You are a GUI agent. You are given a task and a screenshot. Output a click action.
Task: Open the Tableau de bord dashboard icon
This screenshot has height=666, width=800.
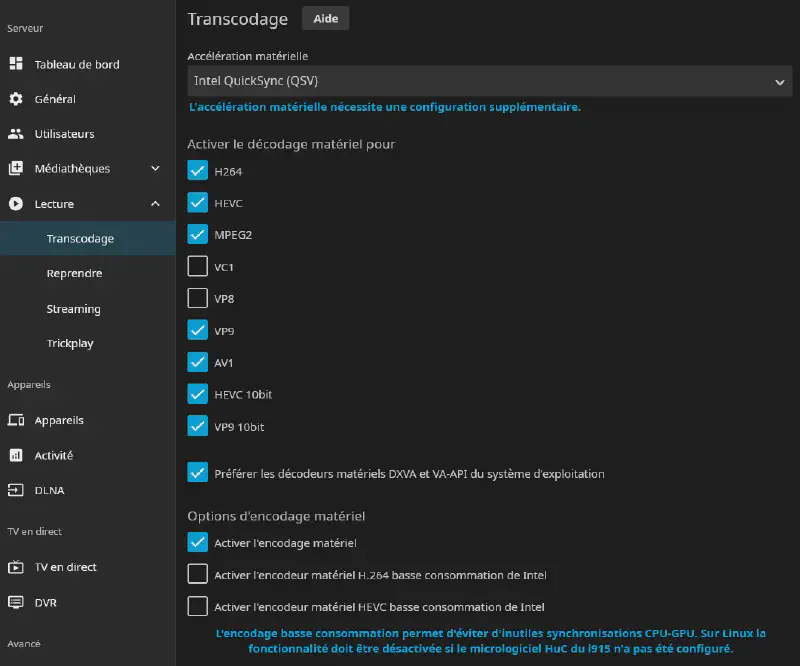pos(15,64)
